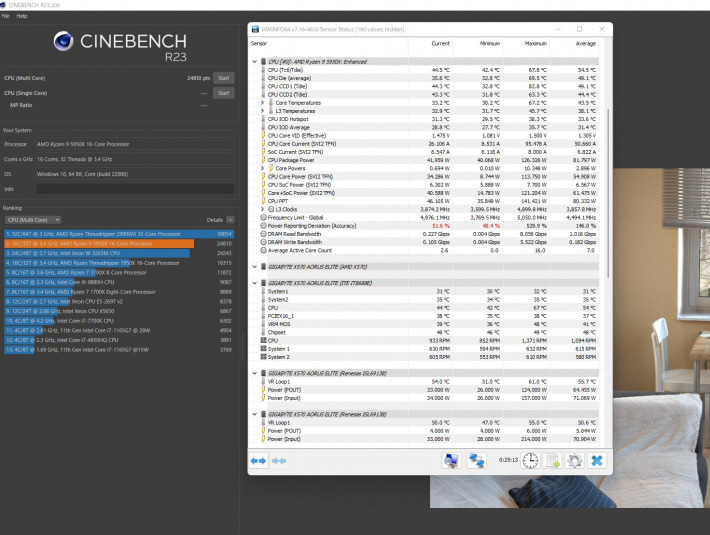
Task: Click the shrink arrows icon in HWiNFO's toolbar
Action: coord(279,460)
